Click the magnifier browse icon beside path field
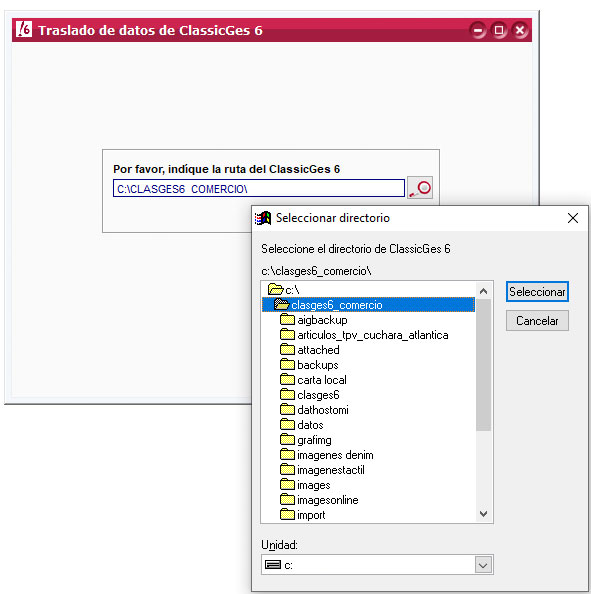This screenshot has height=594, width=591. click(x=420, y=188)
